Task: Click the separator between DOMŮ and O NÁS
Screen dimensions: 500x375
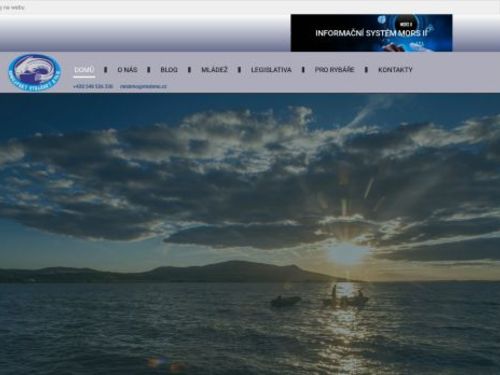Action: [x=106, y=70]
